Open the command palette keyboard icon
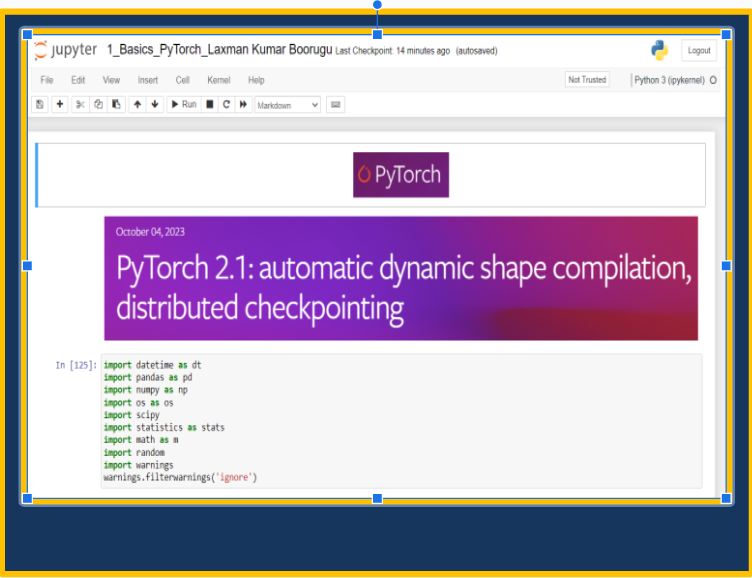This screenshot has height=578, width=752. point(336,104)
